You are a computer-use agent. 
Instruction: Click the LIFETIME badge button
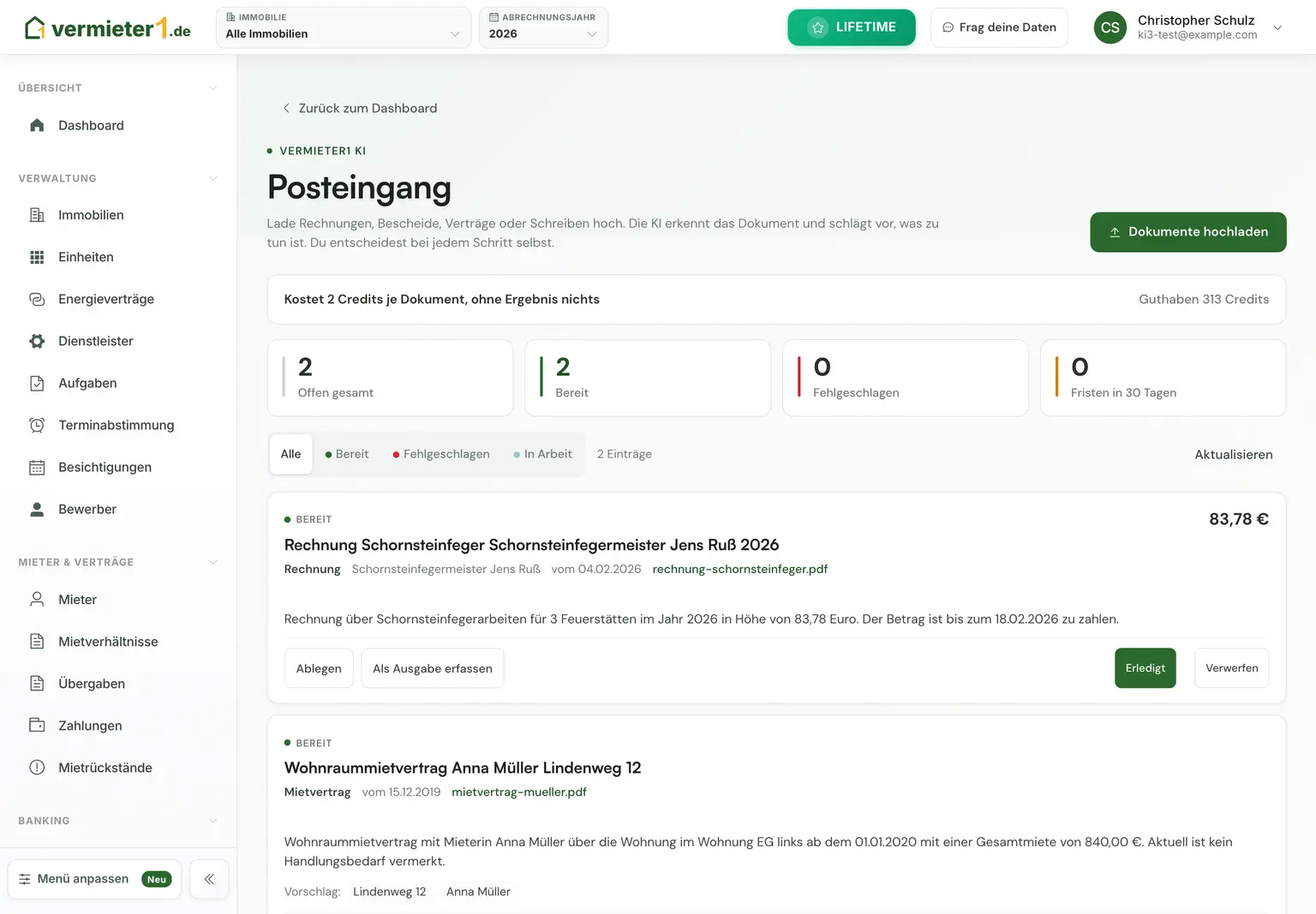[852, 27]
